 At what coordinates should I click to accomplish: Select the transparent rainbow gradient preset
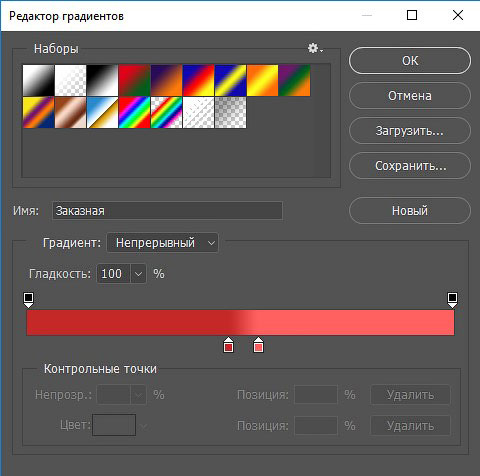[166, 112]
